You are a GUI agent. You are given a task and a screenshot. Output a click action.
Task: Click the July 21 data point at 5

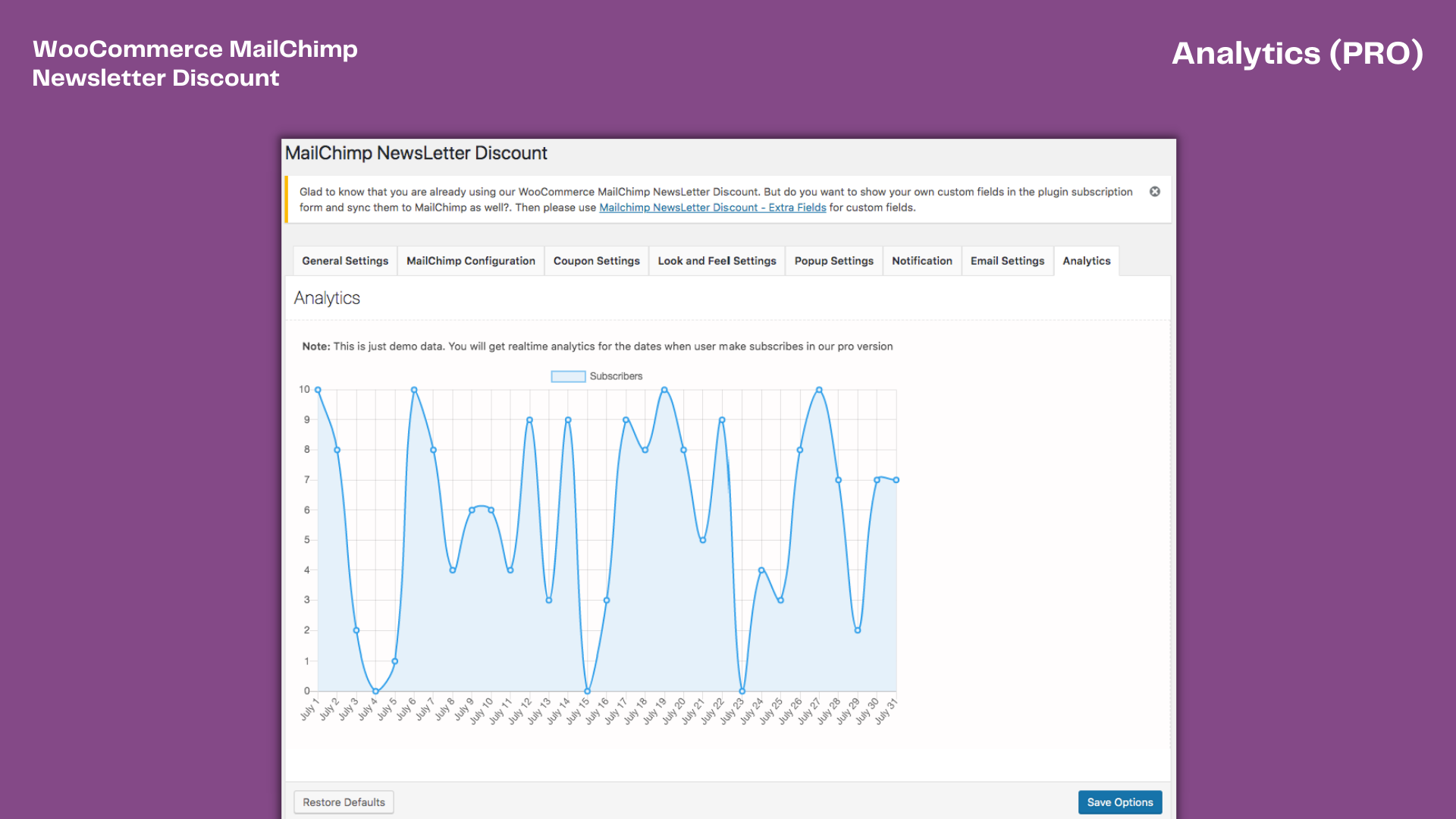(703, 540)
